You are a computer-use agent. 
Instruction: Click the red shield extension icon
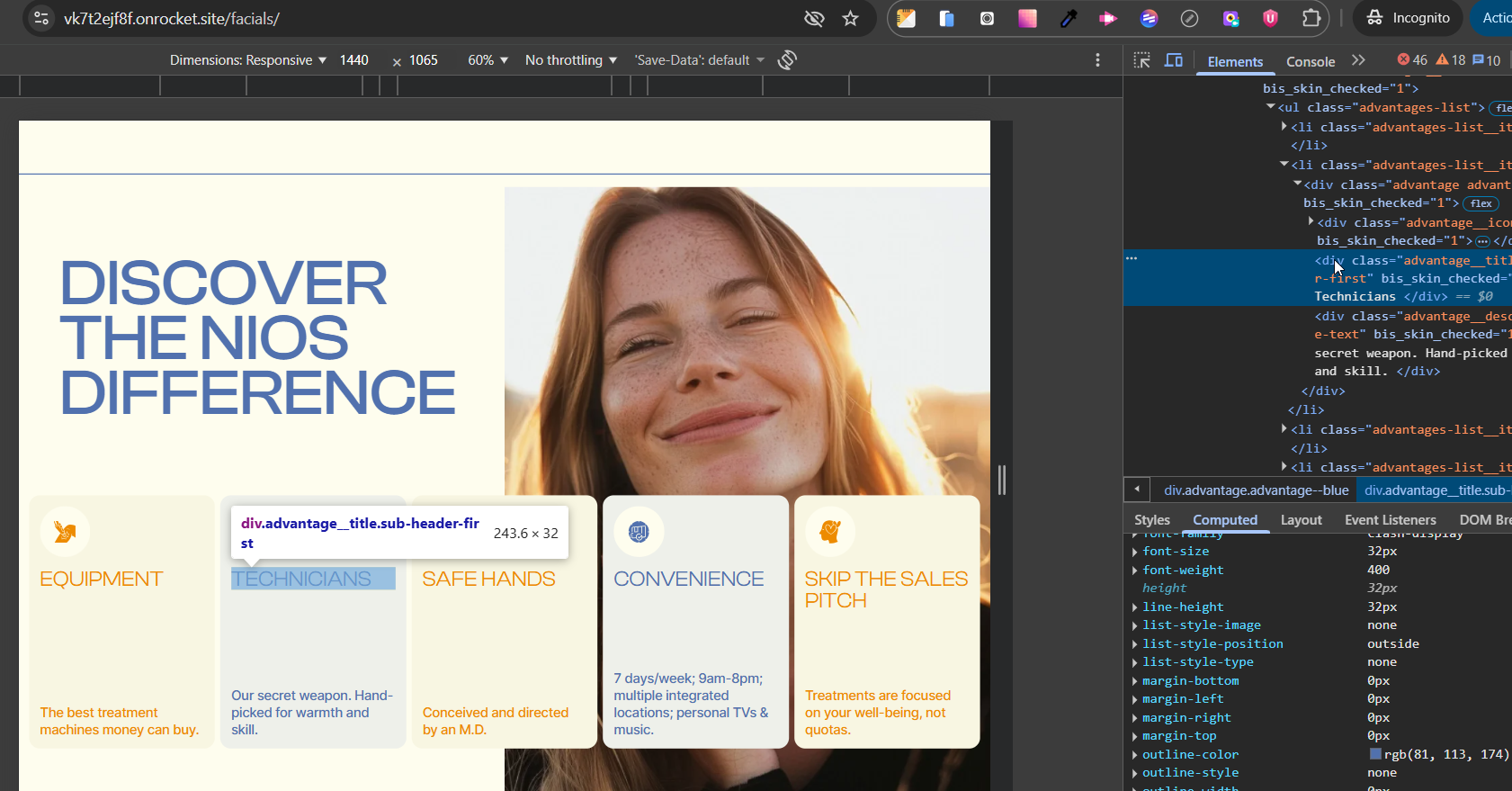(x=1270, y=18)
